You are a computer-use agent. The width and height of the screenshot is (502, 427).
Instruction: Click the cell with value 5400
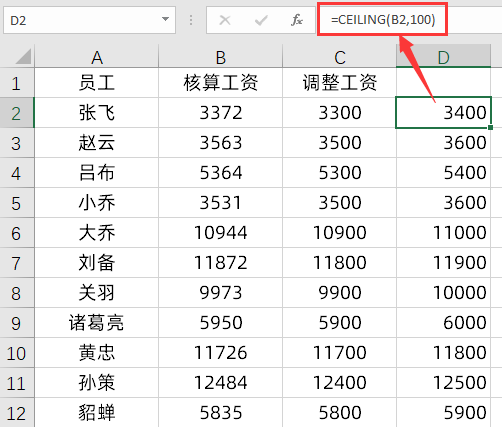click(443, 173)
